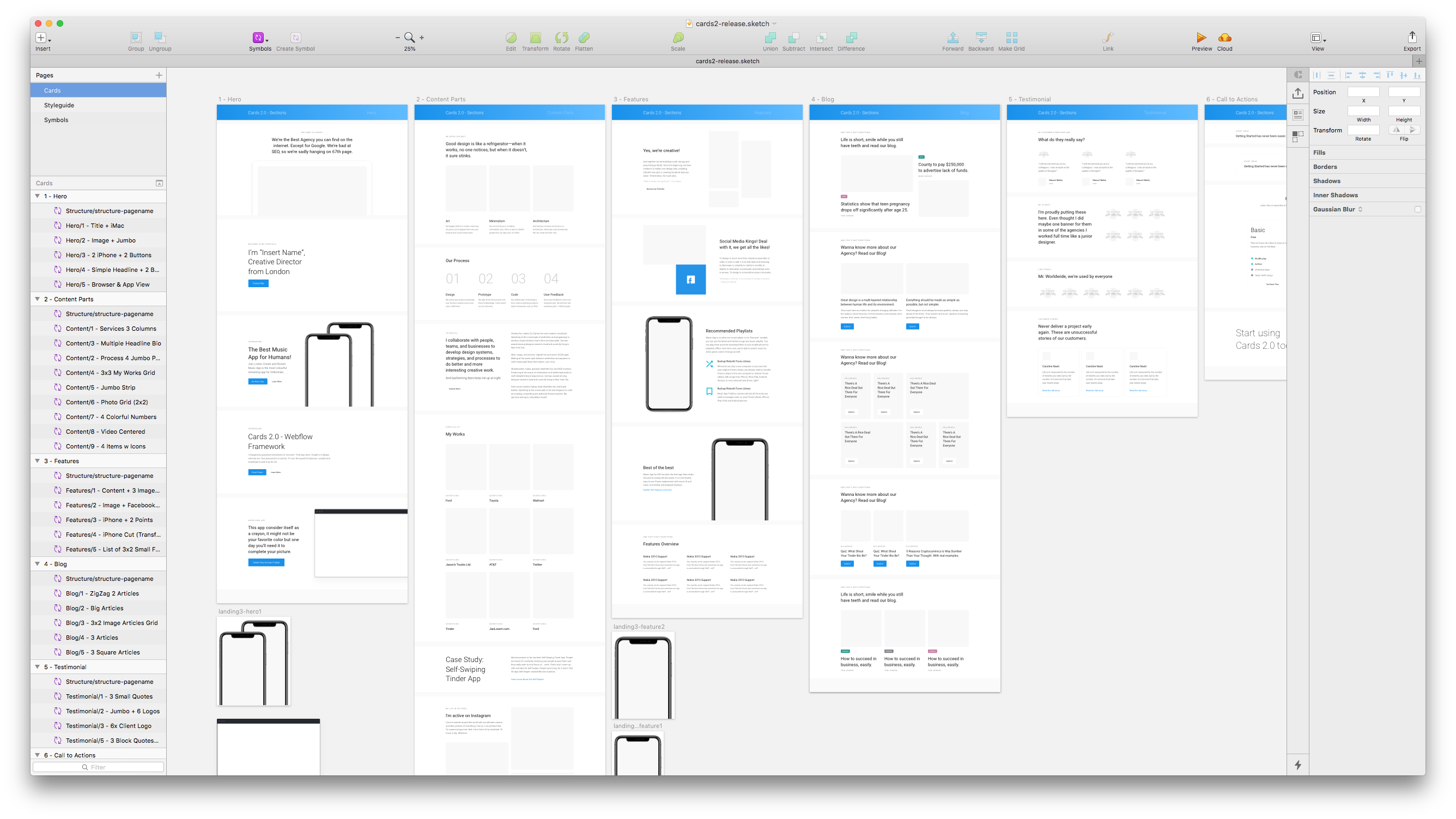Image resolution: width=1456 pixels, height=819 pixels.
Task: Flip the selection horizontally in the inspector
Action: [1396, 130]
